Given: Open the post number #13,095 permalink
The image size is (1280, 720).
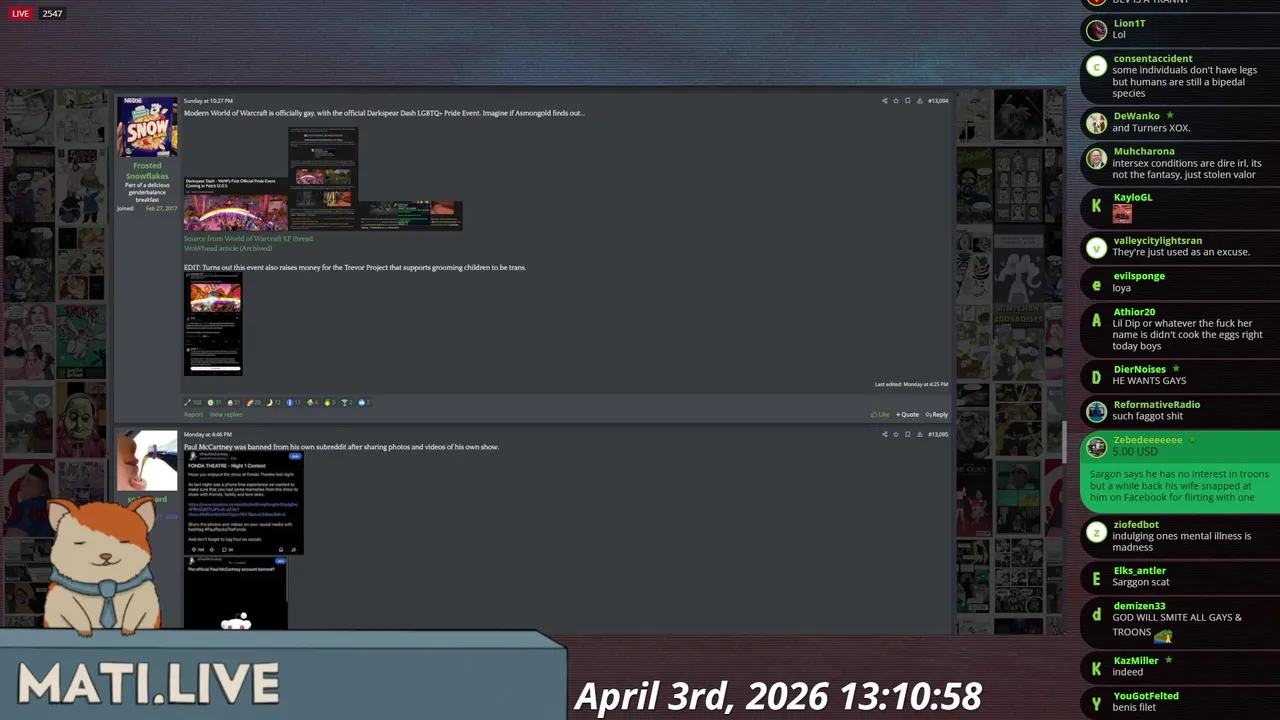Looking at the screenshot, I should pyautogui.click(x=938, y=435).
